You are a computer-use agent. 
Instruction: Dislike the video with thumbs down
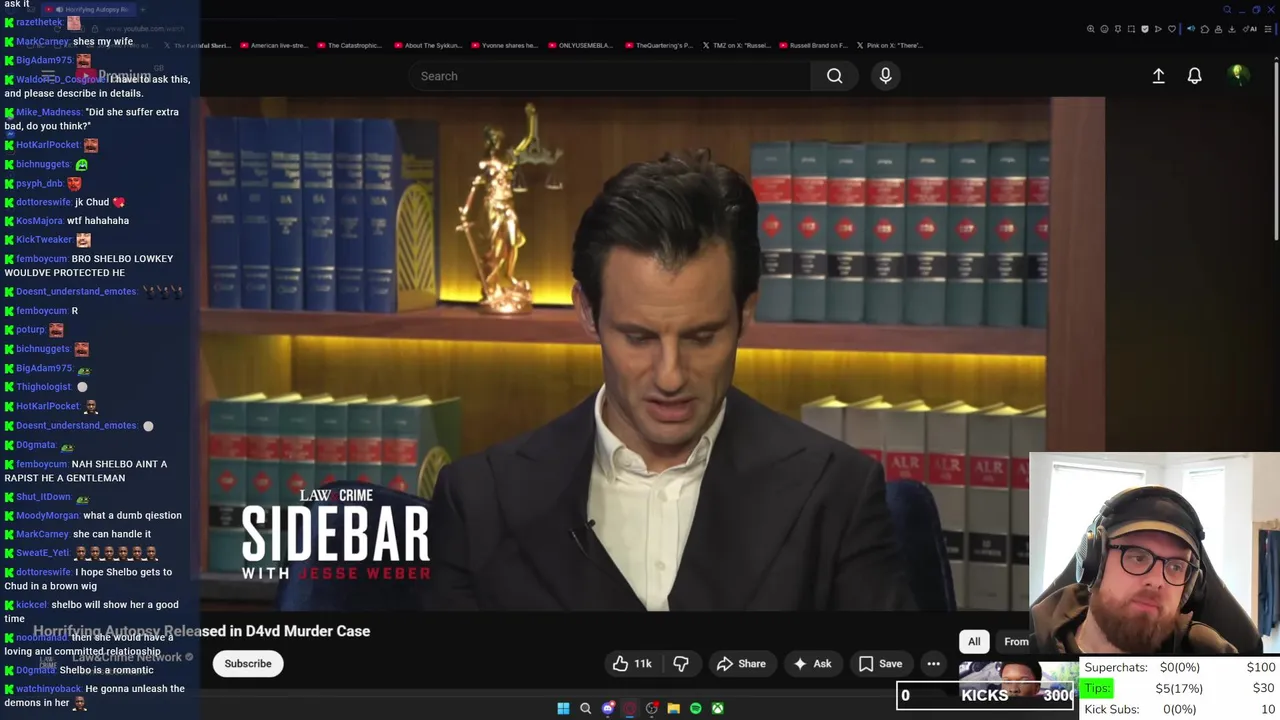click(x=681, y=664)
